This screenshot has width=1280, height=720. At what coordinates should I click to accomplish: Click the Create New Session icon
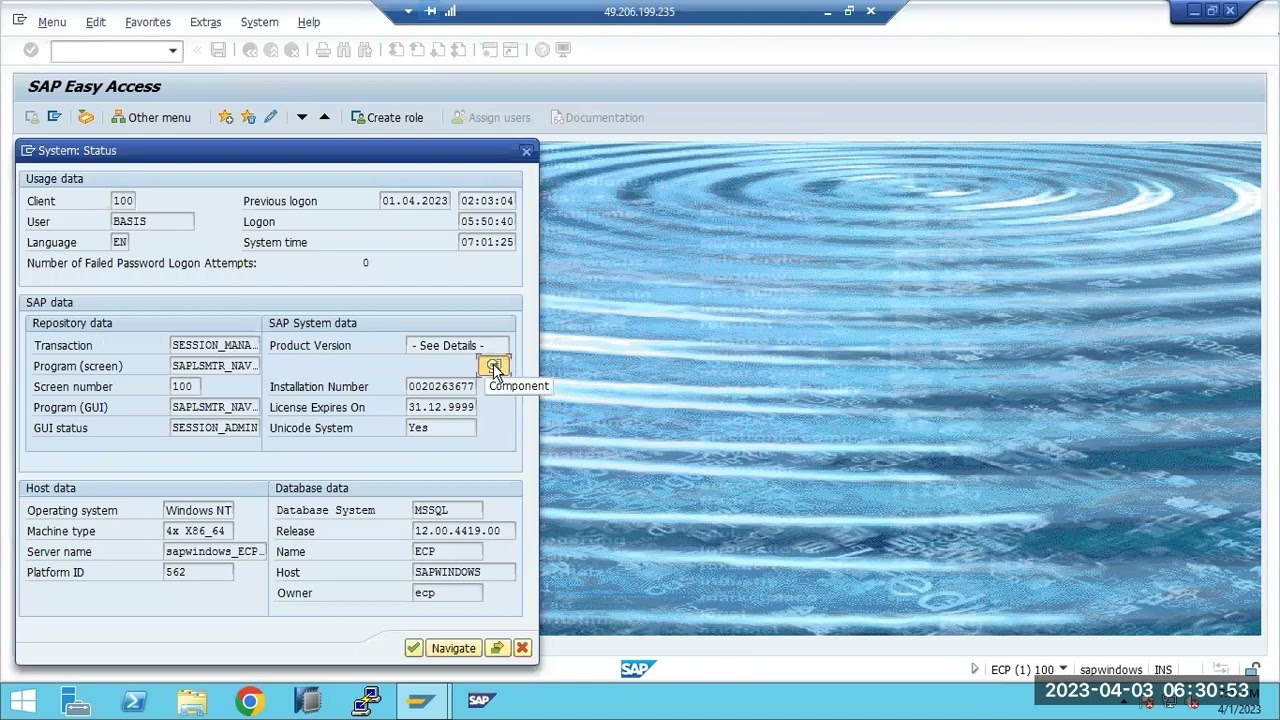click(x=490, y=50)
